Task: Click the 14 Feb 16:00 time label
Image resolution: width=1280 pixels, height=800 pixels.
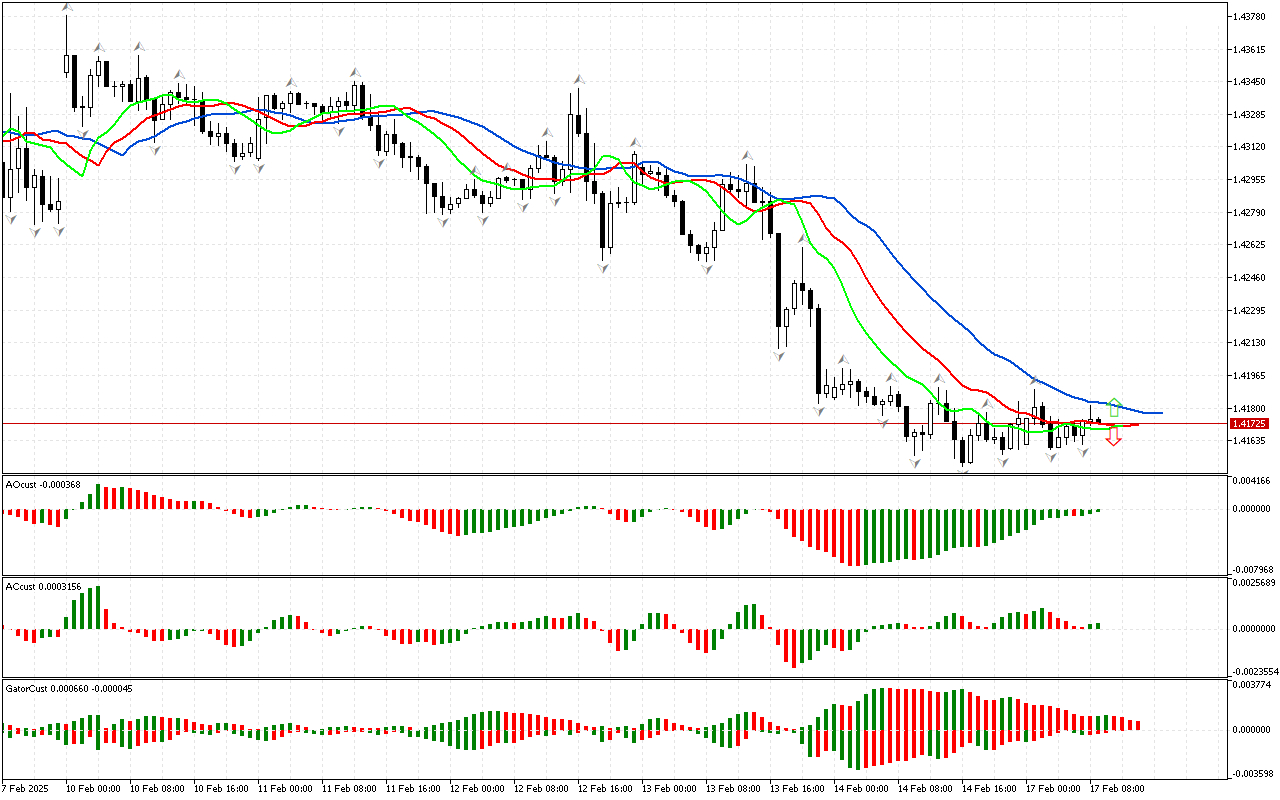Action: tap(988, 788)
